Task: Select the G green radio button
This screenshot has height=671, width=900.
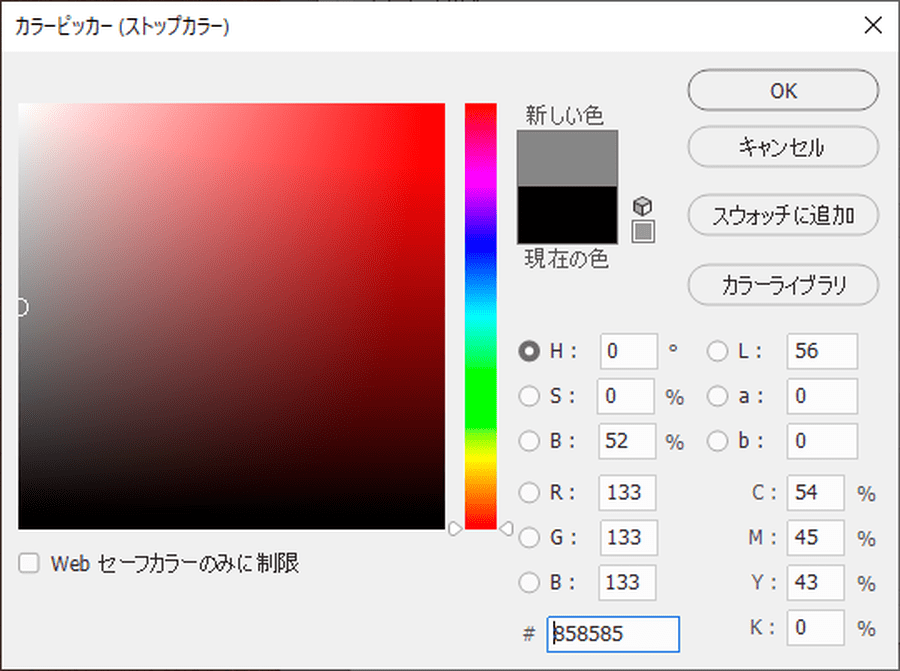Action: click(529, 537)
